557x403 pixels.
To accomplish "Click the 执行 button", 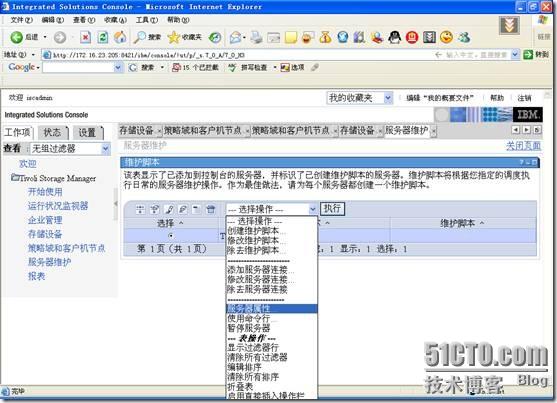I will pos(332,208).
